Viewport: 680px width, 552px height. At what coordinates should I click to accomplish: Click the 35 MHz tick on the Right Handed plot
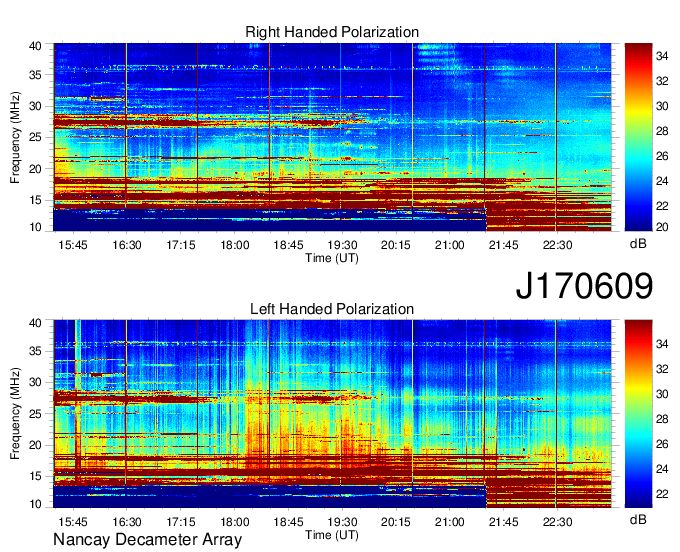pyautogui.click(x=35, y=75)
